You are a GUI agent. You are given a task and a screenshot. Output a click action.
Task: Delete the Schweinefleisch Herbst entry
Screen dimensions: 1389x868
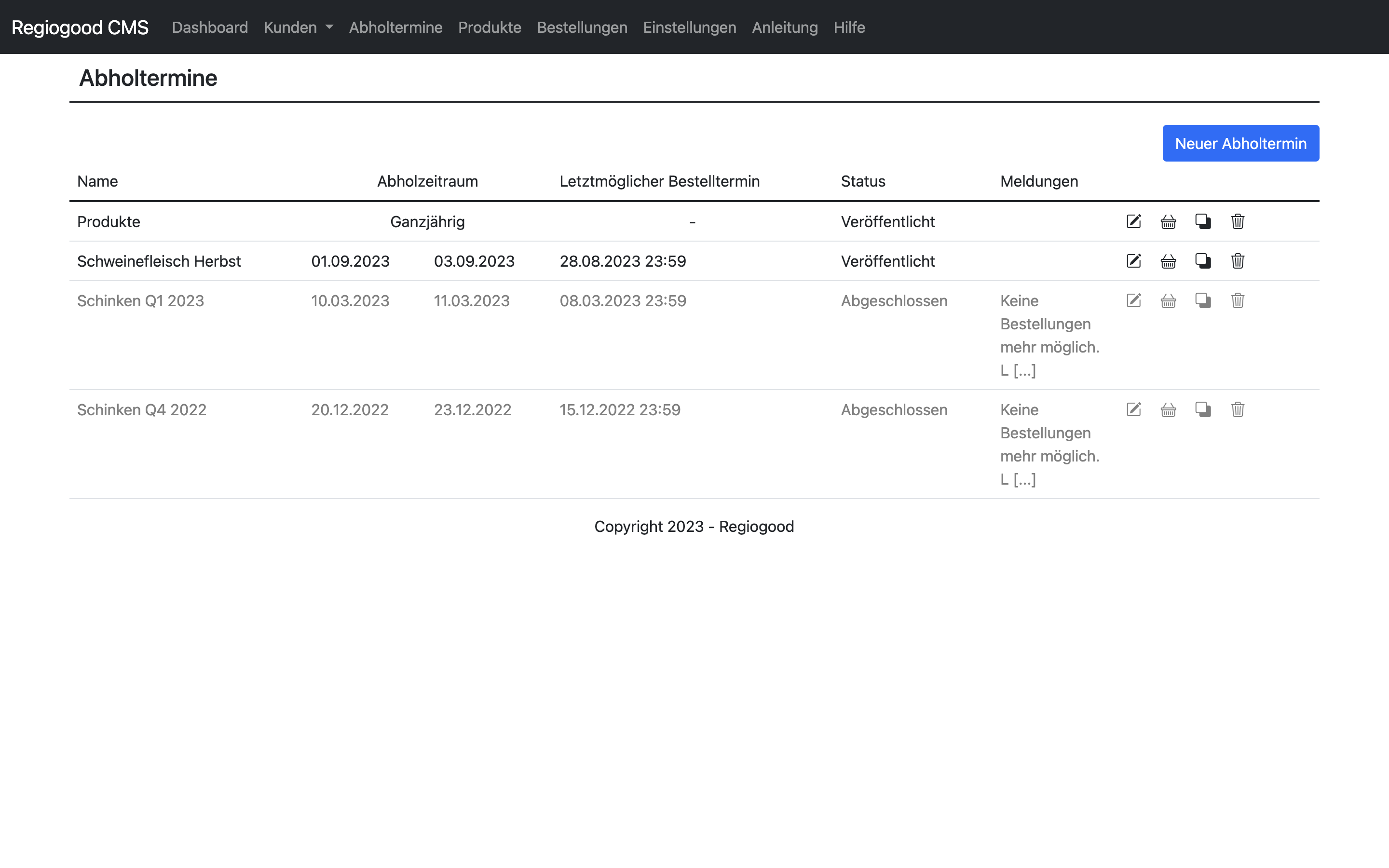[1238, 261]
